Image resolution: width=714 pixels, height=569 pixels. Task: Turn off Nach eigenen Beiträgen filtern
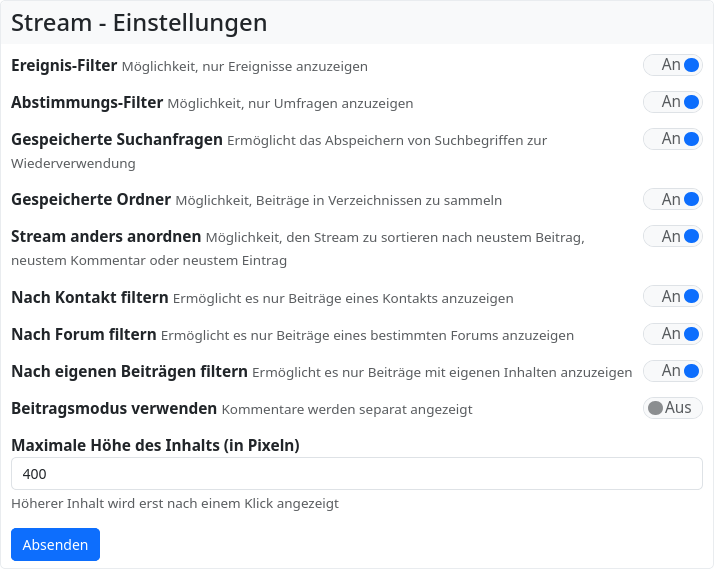pyautogui.click(x=673, y=371)
